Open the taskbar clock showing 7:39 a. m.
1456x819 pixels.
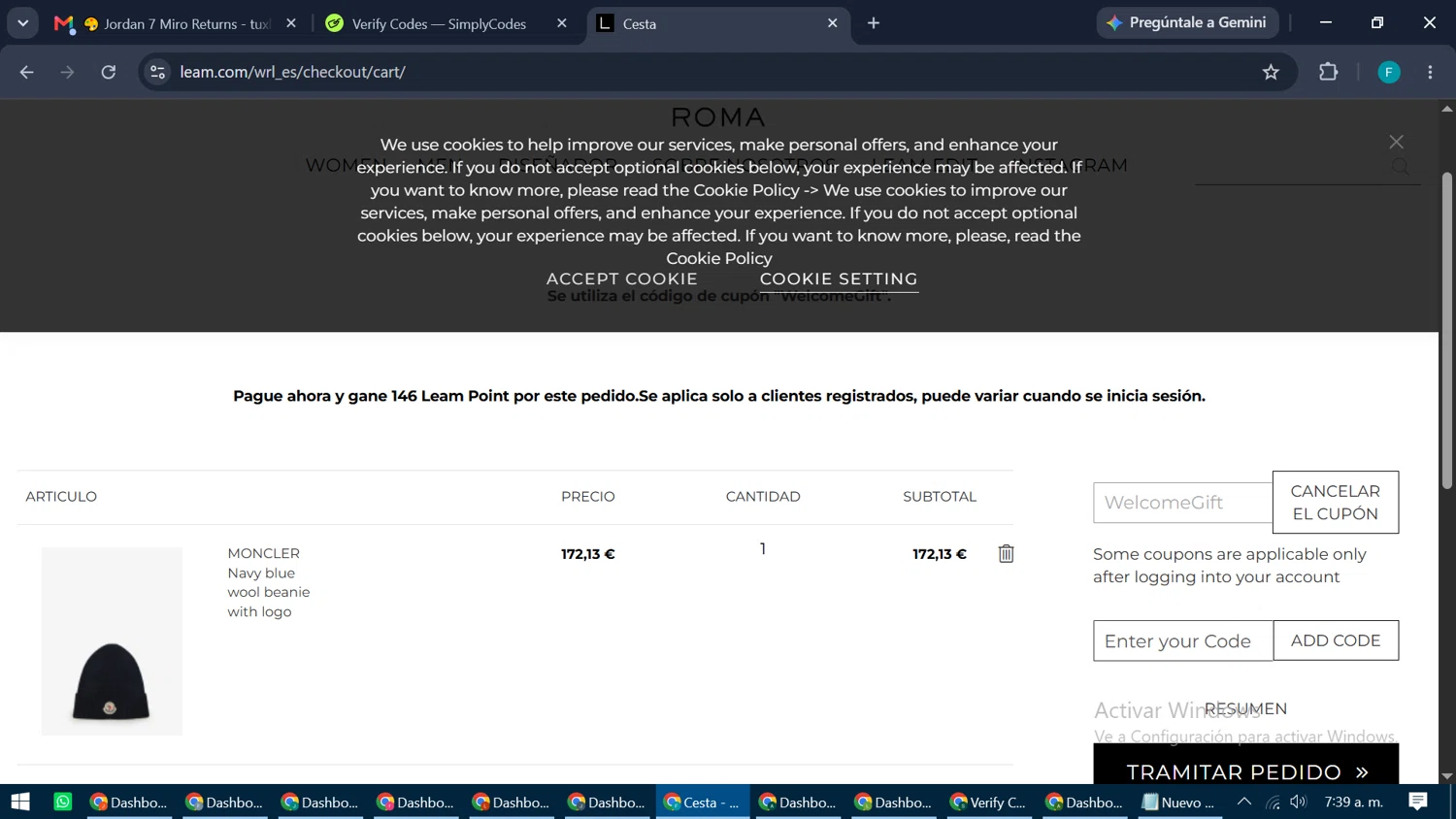point(1353,802)
